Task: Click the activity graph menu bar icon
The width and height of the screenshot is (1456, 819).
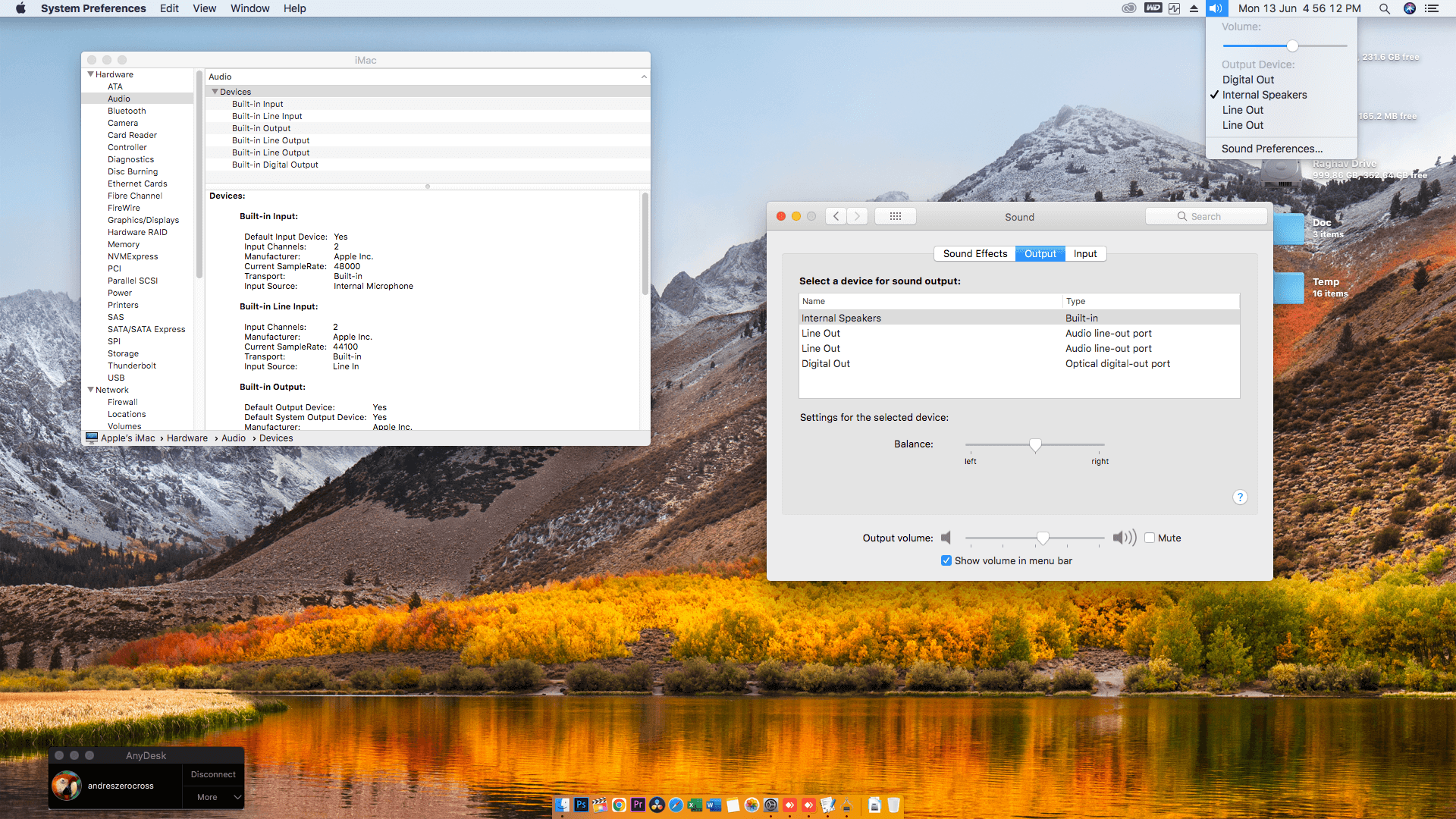Action: point(1174,8)
